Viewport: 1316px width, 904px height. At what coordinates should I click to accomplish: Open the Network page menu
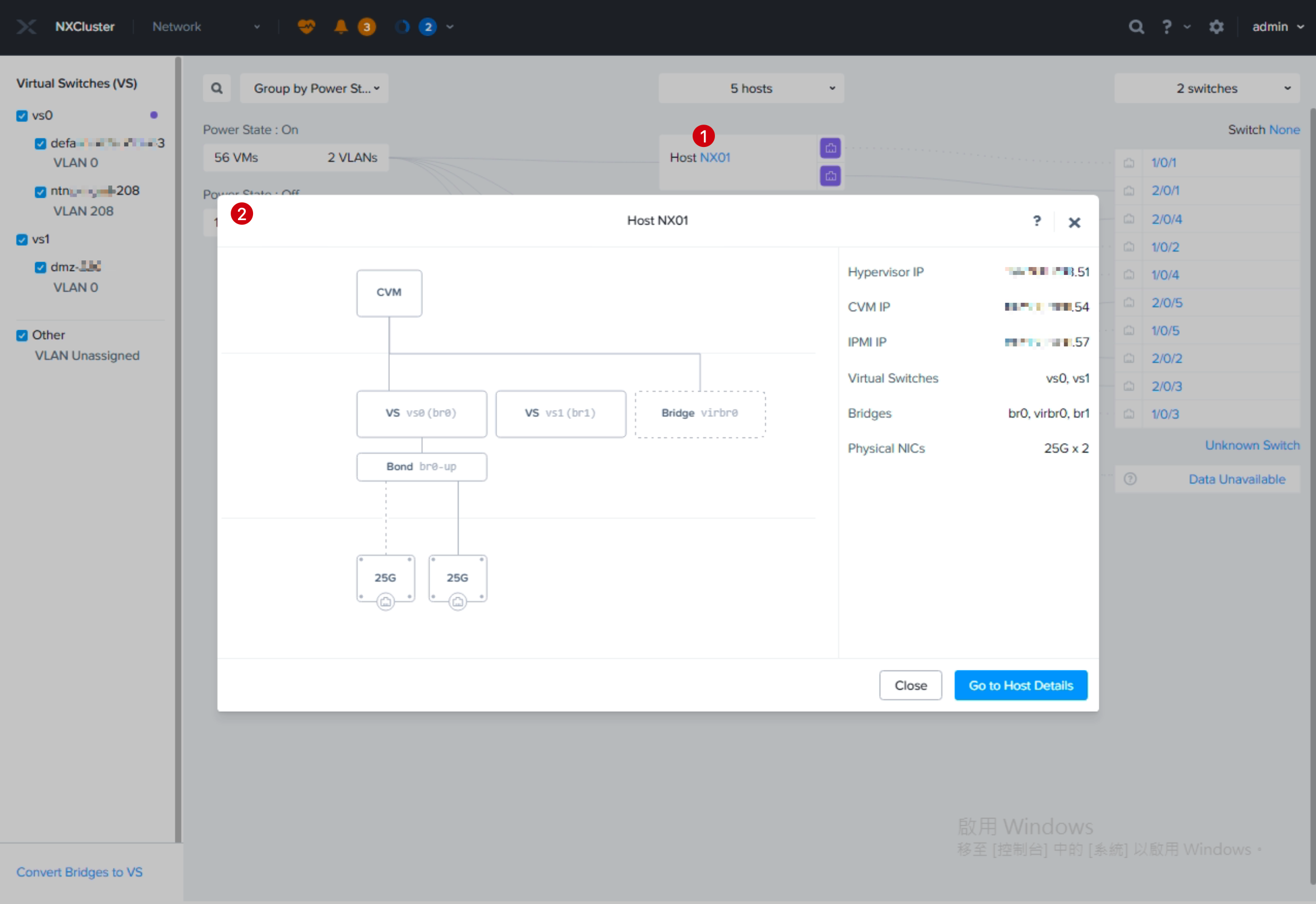click(206, 27)
